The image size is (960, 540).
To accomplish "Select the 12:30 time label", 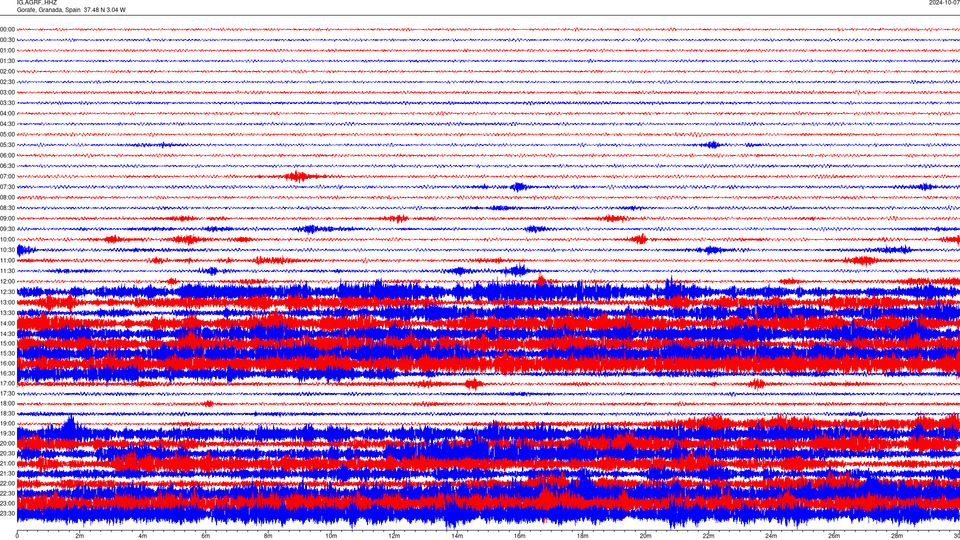I will click(7, 291).
